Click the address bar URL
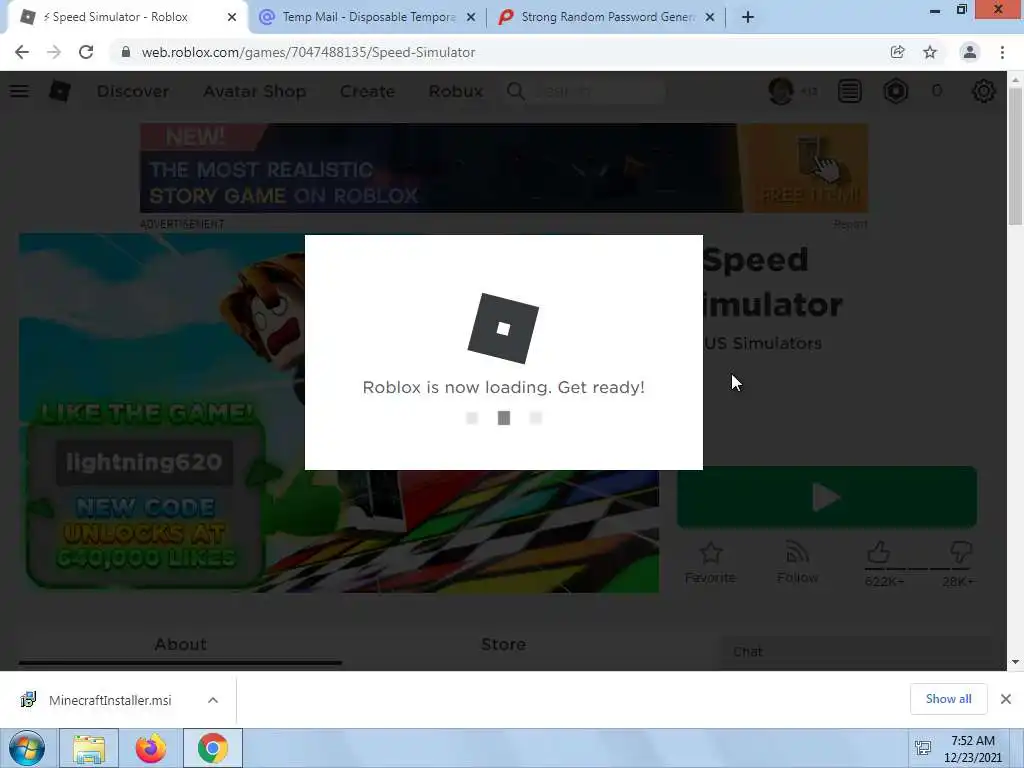 308,52
